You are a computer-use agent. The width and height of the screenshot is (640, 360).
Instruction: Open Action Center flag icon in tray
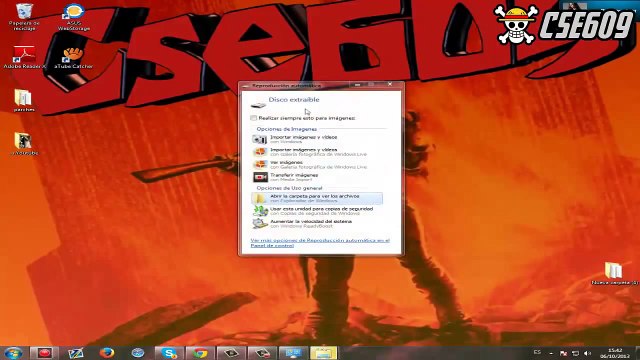564,353
